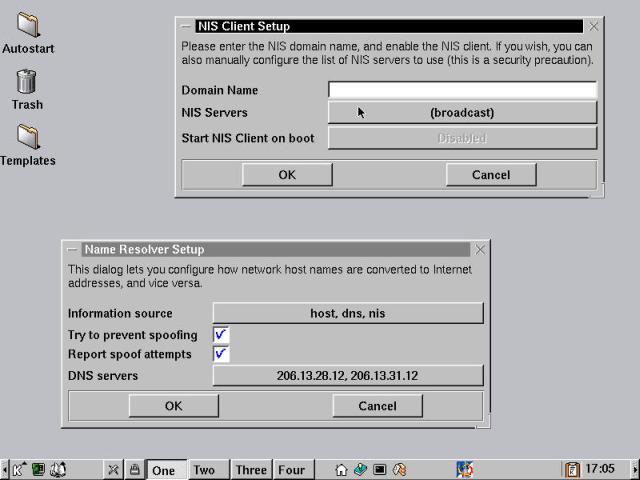Click the Domain Name text field
Screen dimensions: 640x480
461,90
